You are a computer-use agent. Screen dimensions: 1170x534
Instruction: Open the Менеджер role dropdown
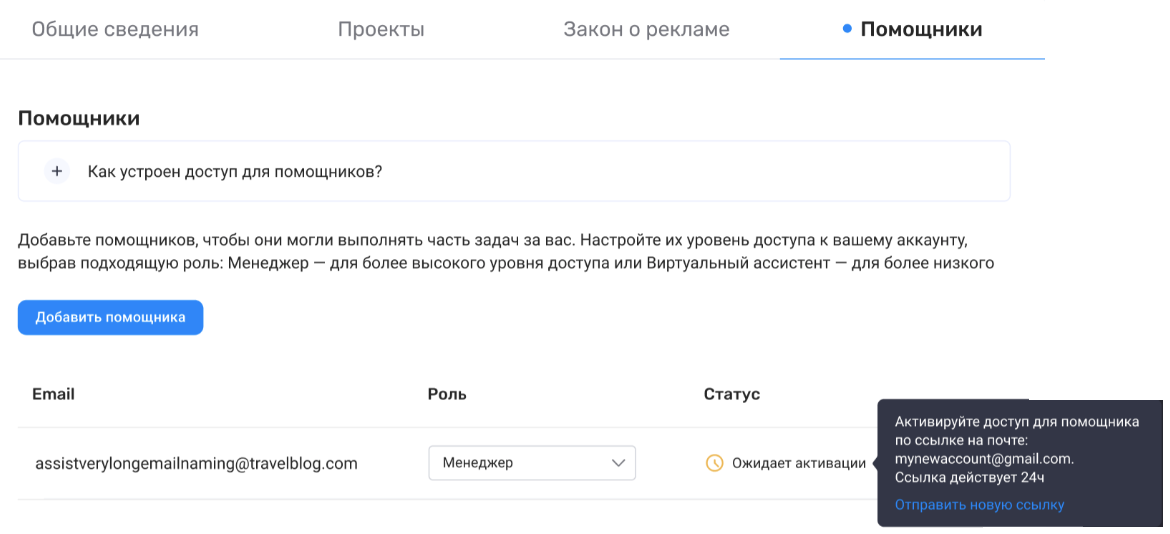click(531, 463)
